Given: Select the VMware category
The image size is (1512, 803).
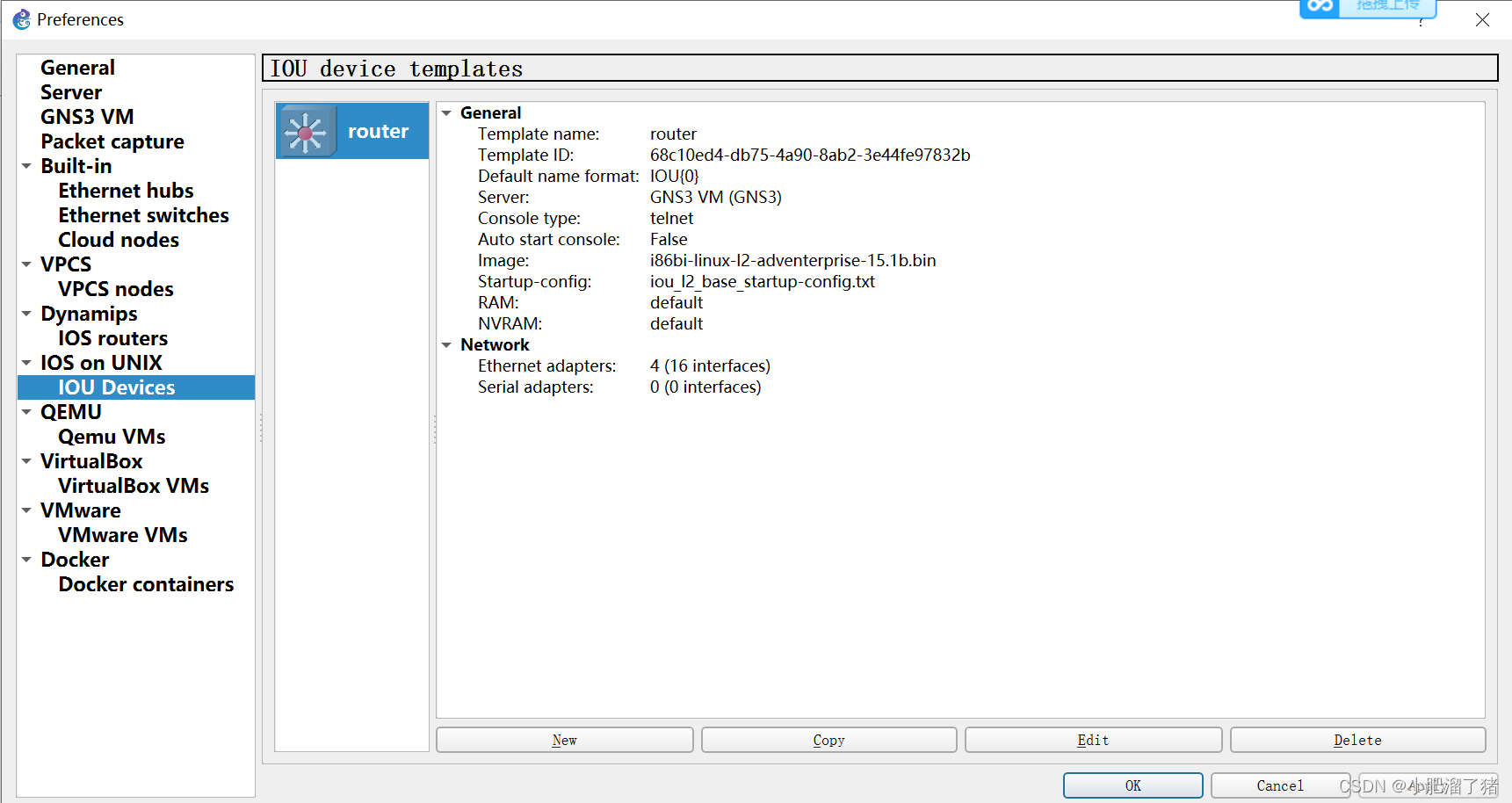Looking at the screenshot, I should (81, 510).
